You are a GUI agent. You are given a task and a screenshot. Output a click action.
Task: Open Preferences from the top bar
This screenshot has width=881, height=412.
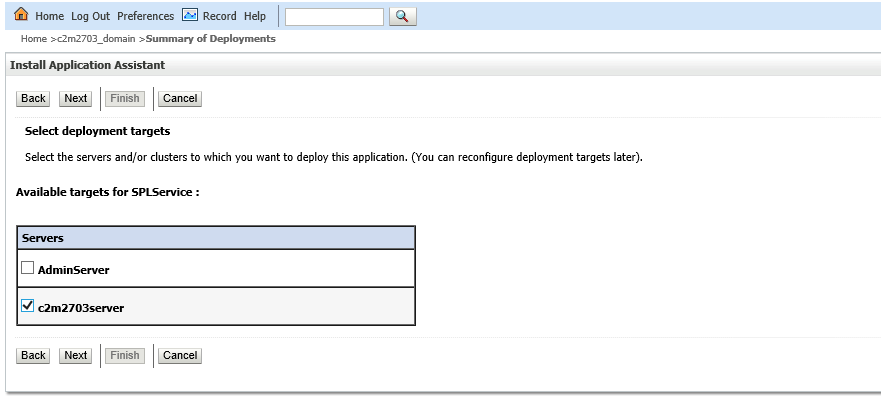(x=146, y=16)
